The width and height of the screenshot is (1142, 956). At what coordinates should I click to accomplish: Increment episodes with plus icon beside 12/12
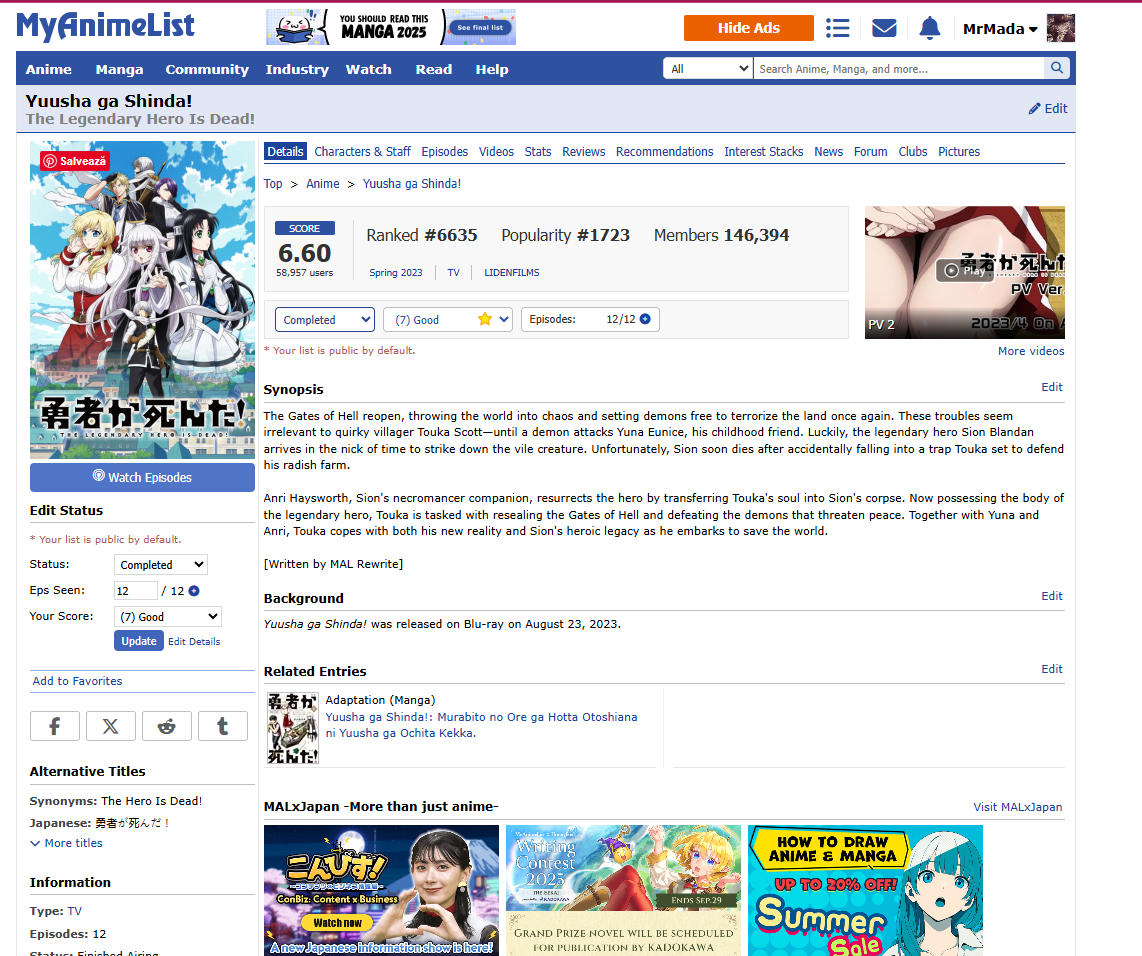pos(645,319)
